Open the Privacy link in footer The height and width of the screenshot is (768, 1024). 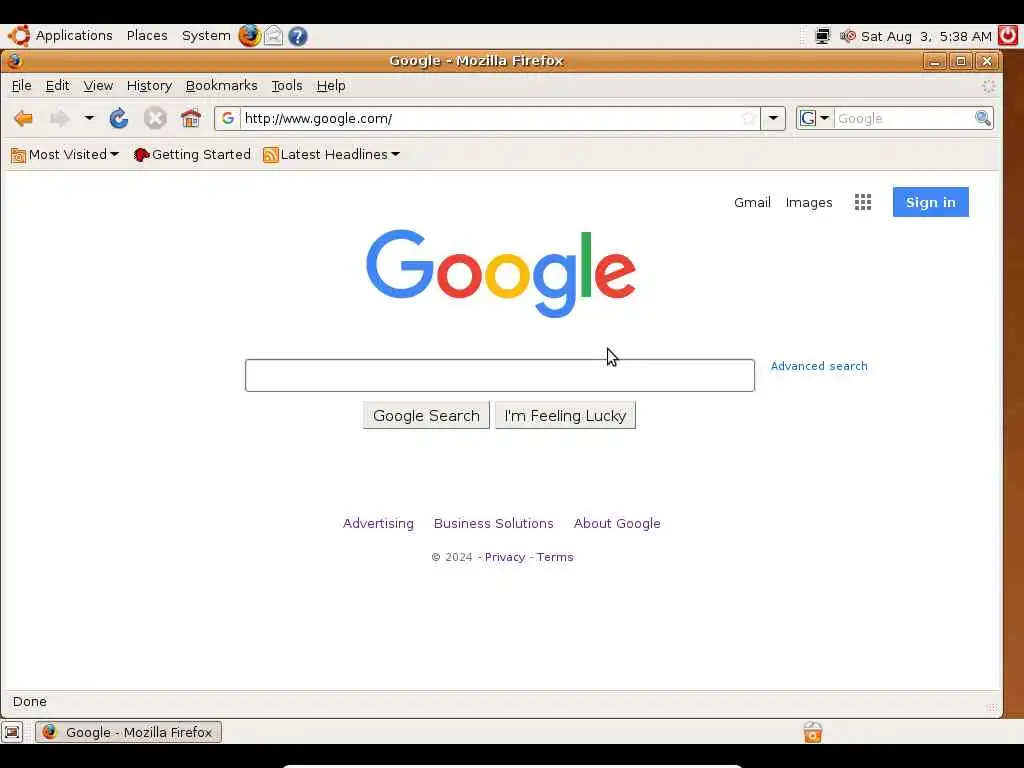point(505,557)
